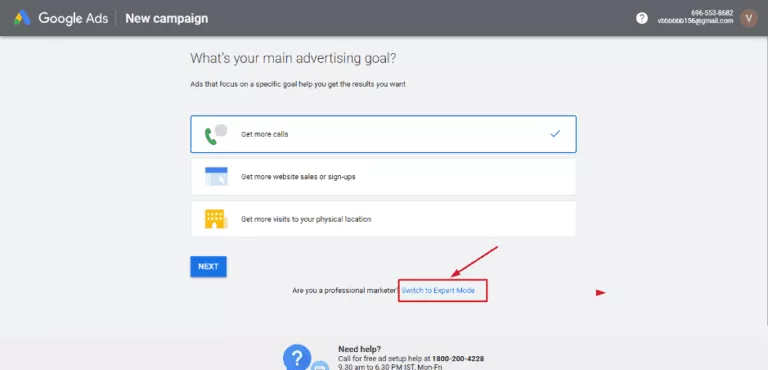Click the help phone number 1800-200-4228
768x370 pixels.
tap(458, 359)
